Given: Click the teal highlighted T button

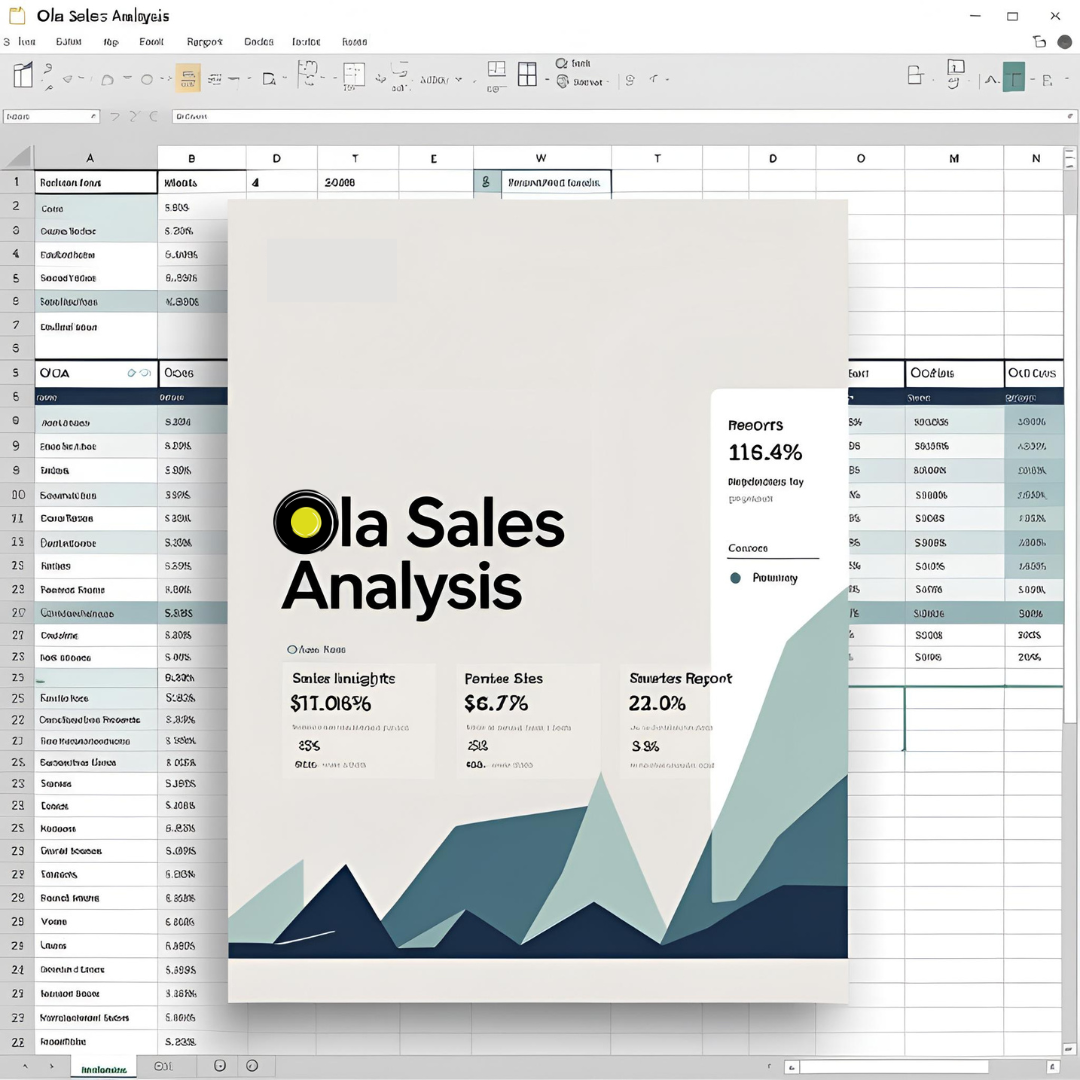Looking at the screenshot, I should 1013,76.
